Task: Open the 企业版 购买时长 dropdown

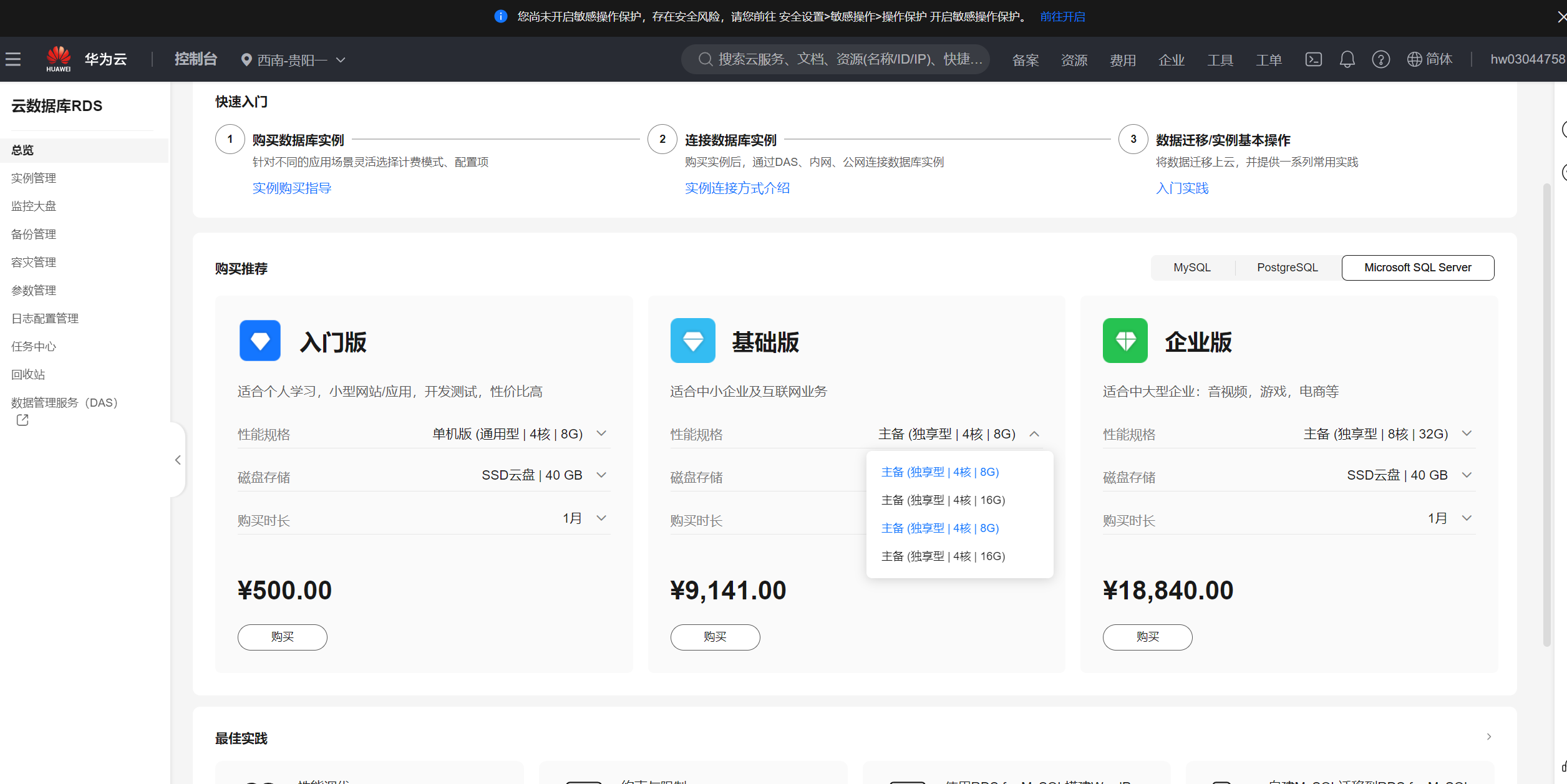Action: pos(1467,518)
